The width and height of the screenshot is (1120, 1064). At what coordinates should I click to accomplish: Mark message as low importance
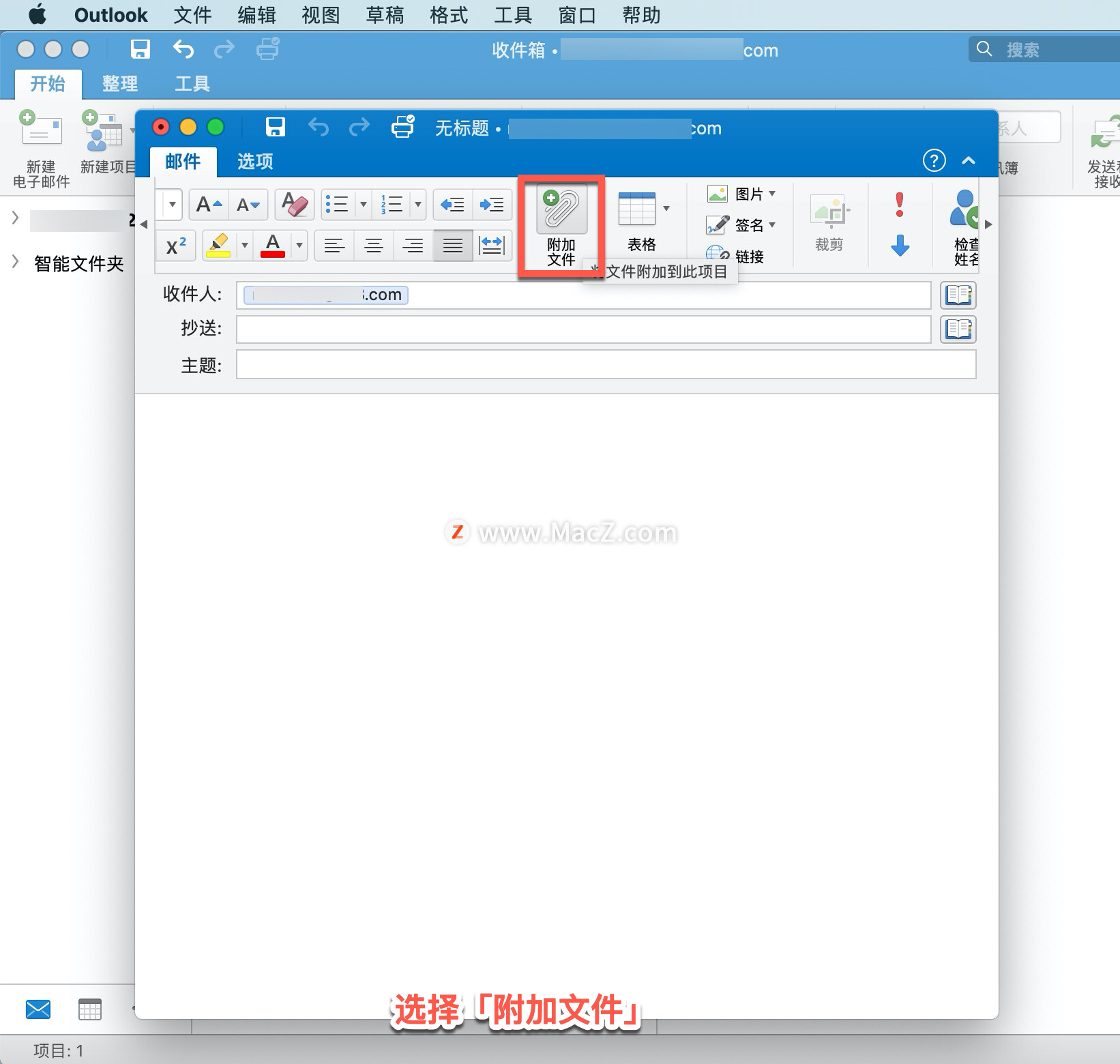point(900,246)
